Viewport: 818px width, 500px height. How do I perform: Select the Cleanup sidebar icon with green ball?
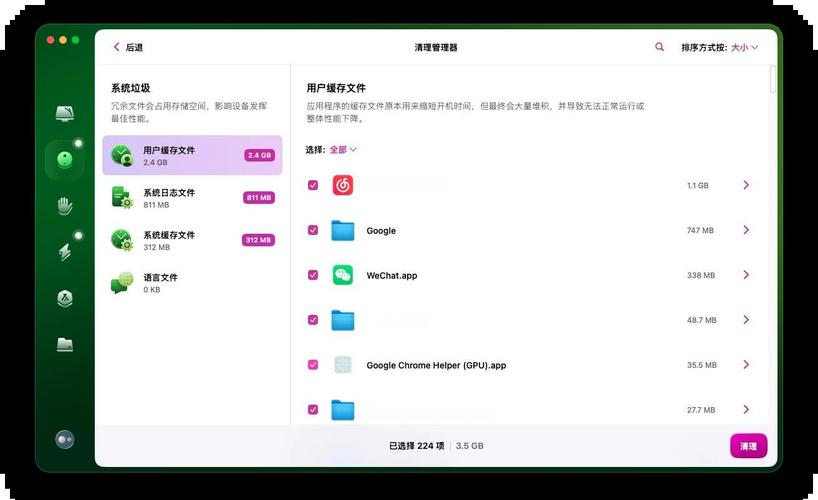(65, 159)
